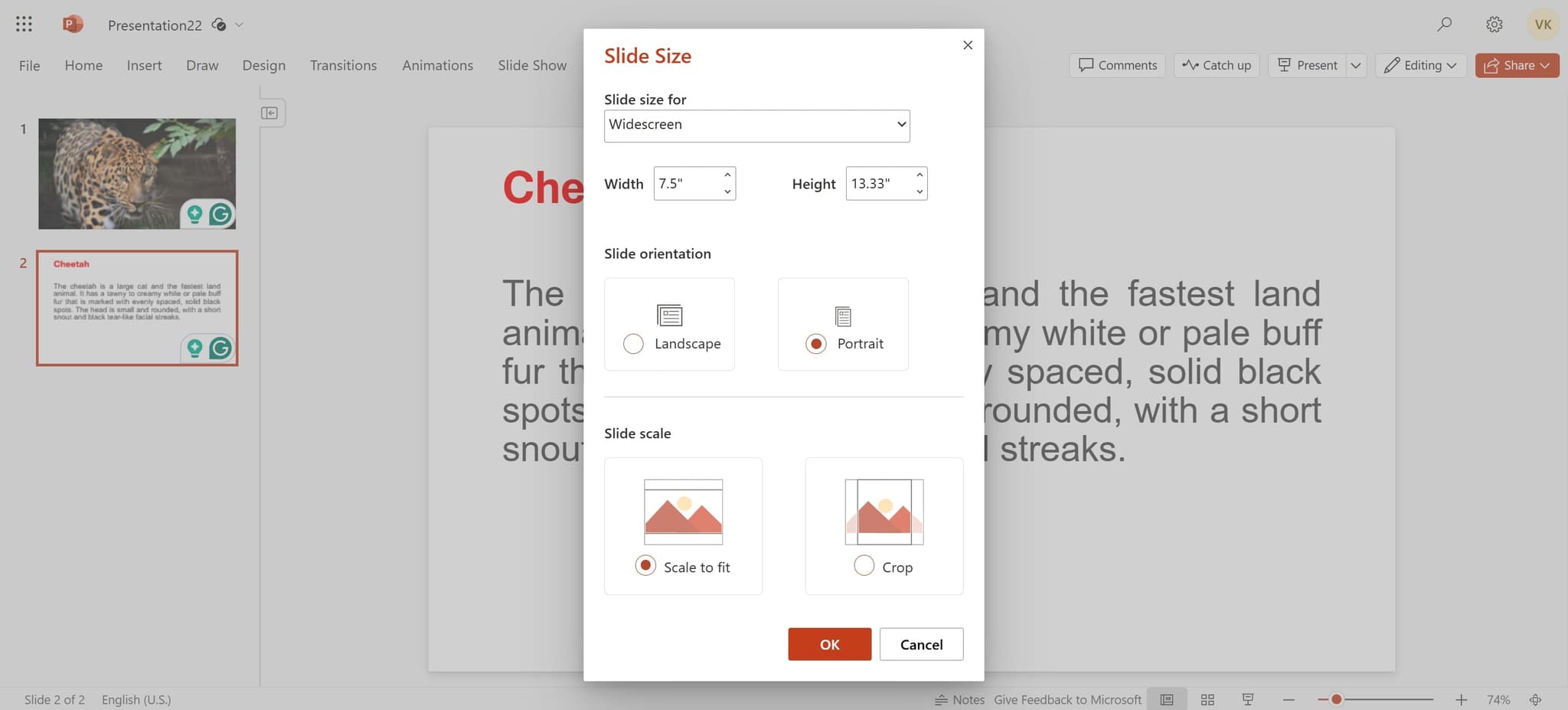
Task: Collapse the slide thumbnail pane icon
Action: pos(269,113)
